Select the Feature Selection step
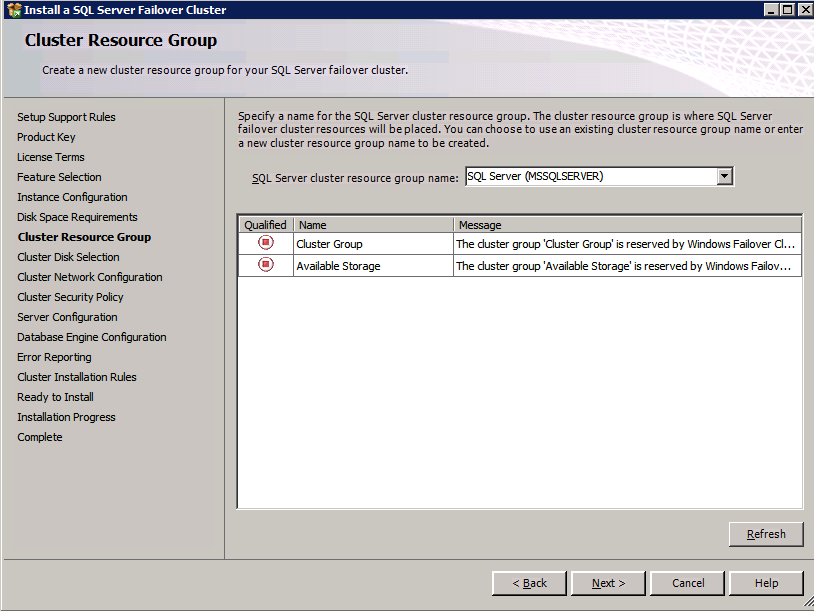This screenshot has width=814, height=611. point(59,177)
